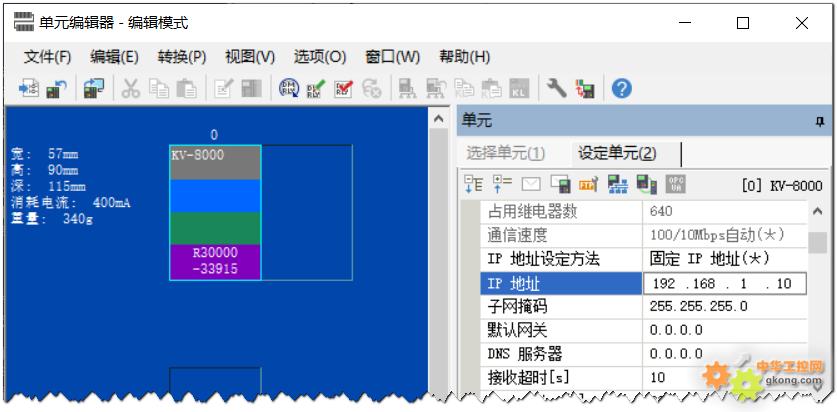Click the up arrow of property list scrollbar

click(817, 212)
